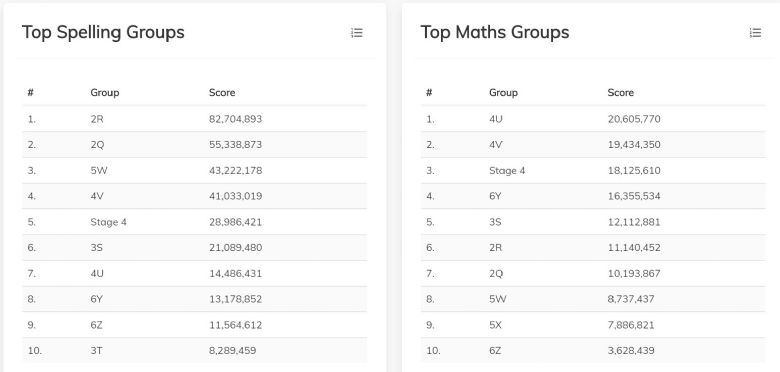Click the Score header in maths table
The image size is (780, 372).
click(x=620, y=93)
